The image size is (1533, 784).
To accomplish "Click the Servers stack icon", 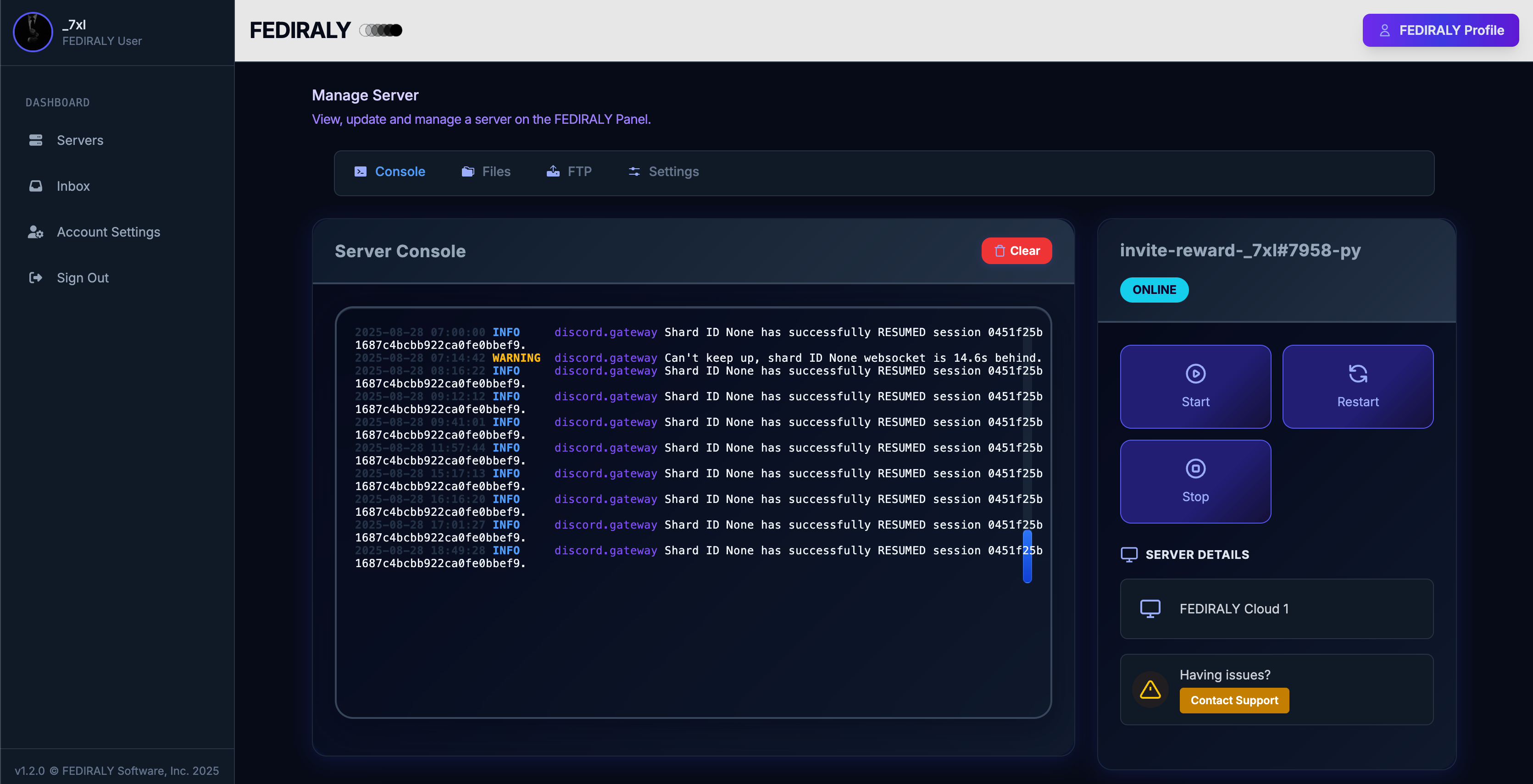I will coord(36,140).
